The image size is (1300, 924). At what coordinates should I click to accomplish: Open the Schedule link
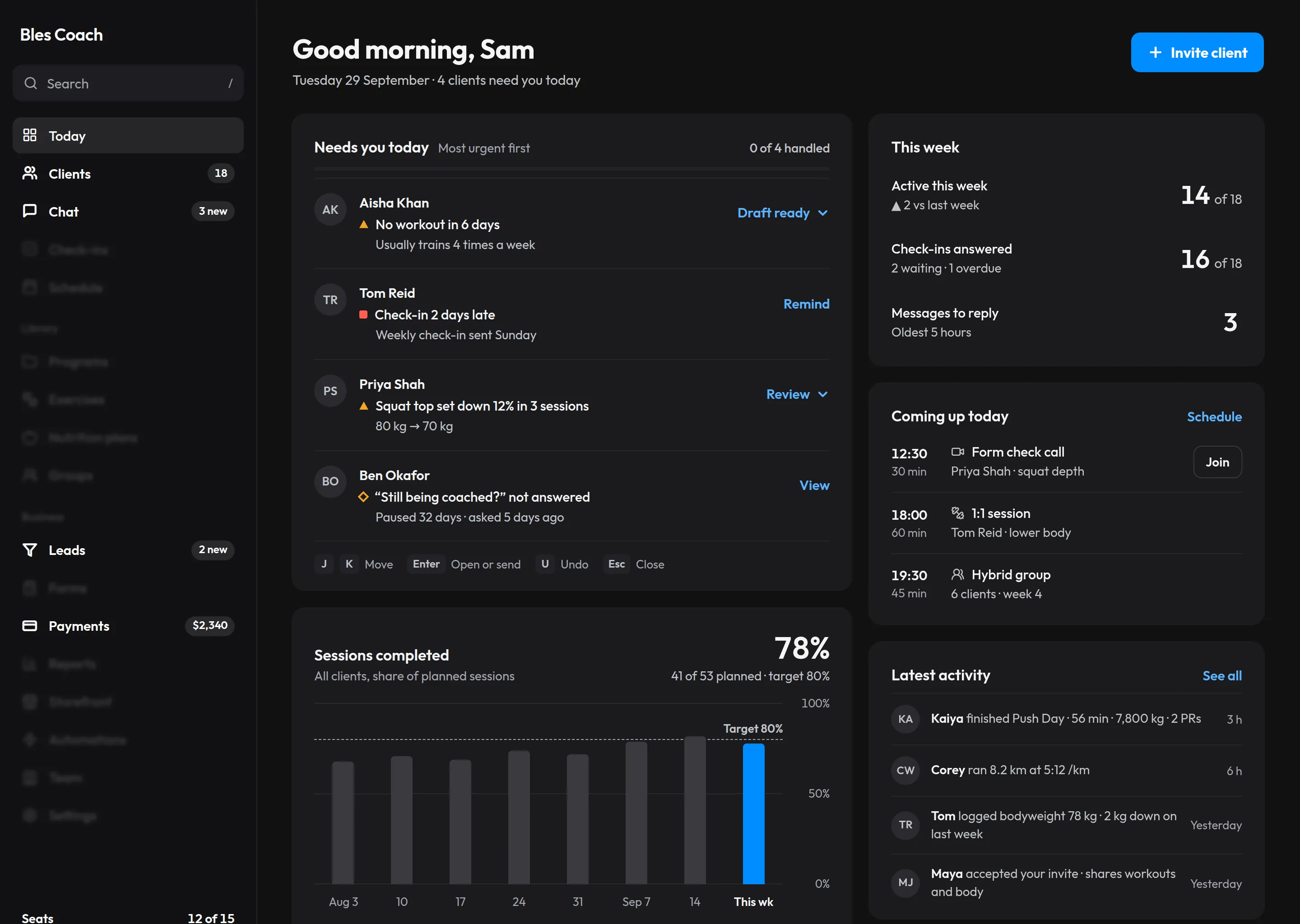pyautogui.click(x=1214, y=416)
